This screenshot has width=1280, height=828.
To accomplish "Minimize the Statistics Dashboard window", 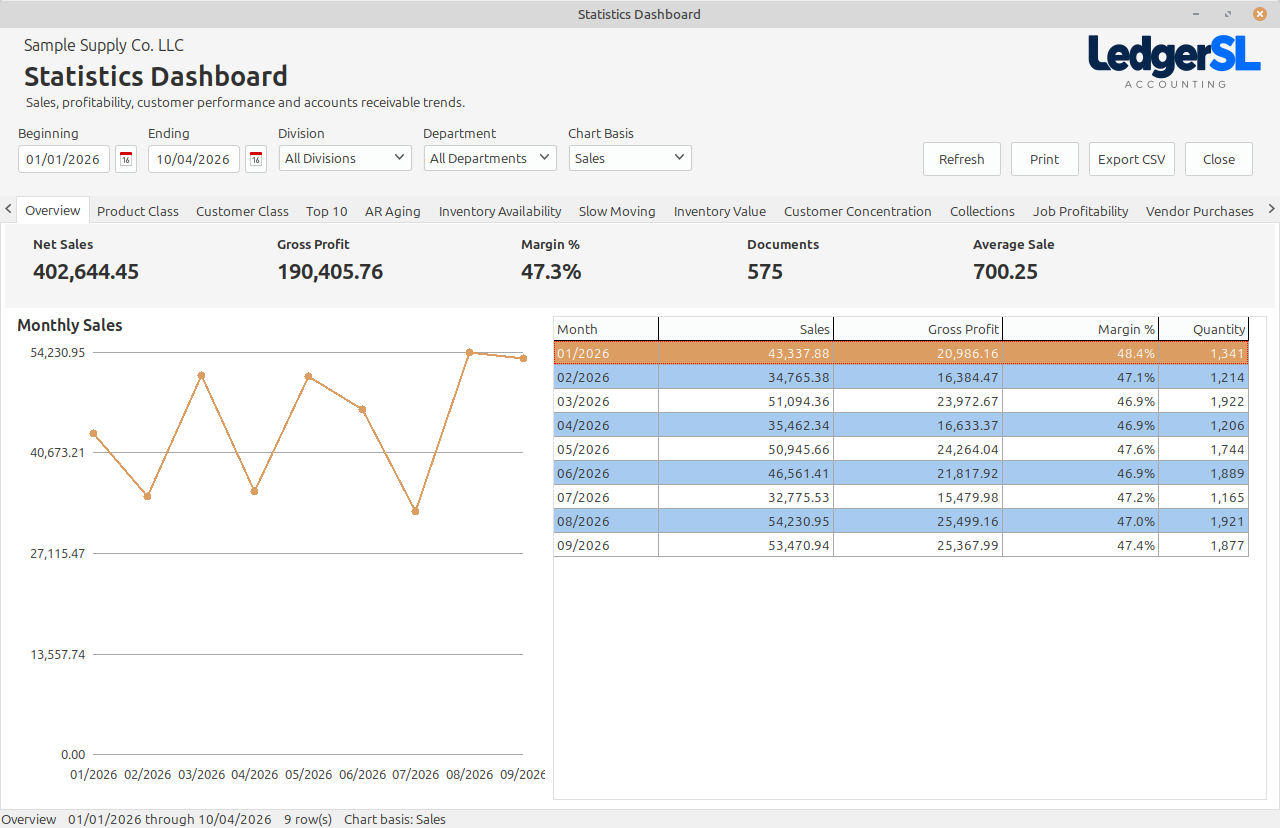I will coord(1197,14).
